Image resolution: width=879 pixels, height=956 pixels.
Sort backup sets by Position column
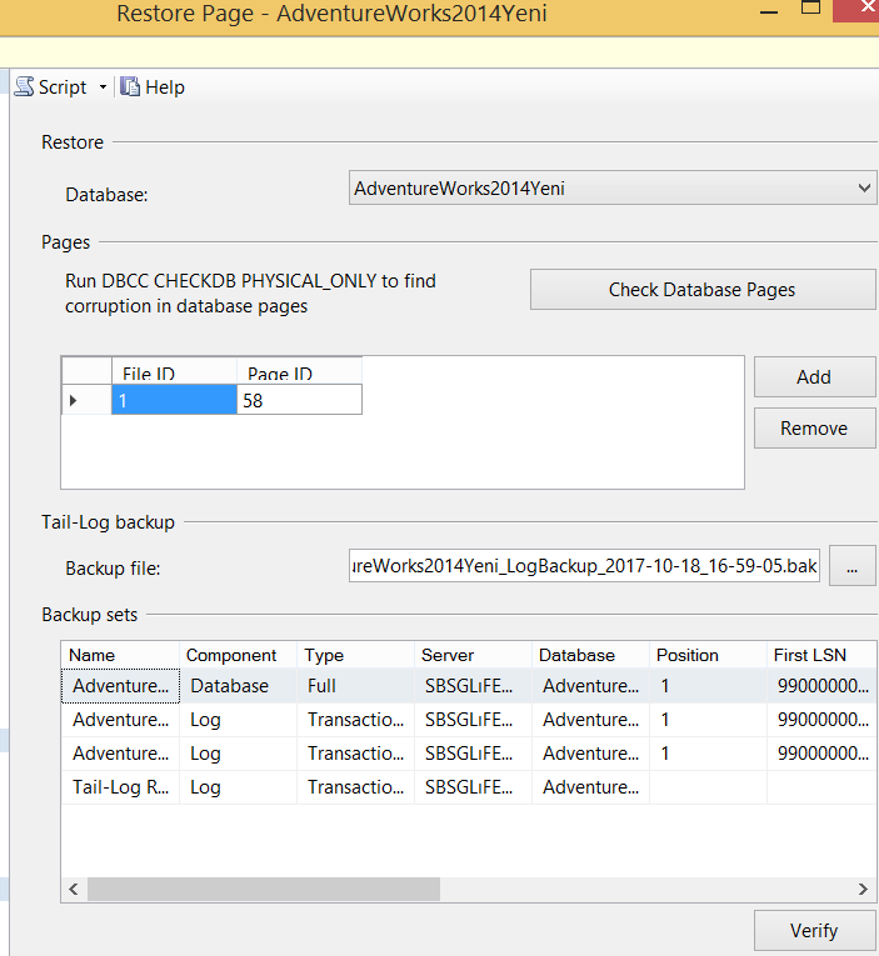pyautogui.click(x=708, y=655)
